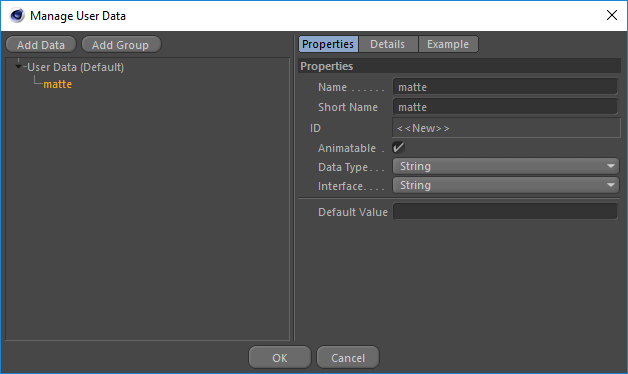628x374 pixels.
Task: Open the Example tab
Action: point(448,44)
